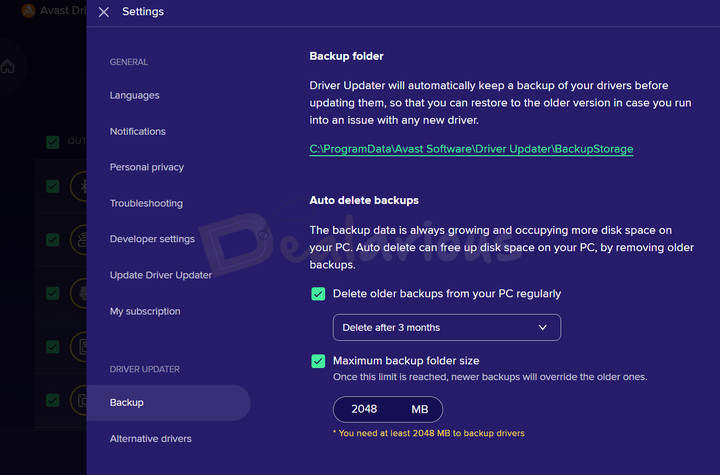Open the BackupStorage folder path link
720x475 pixels.
(x=471, y=149)
